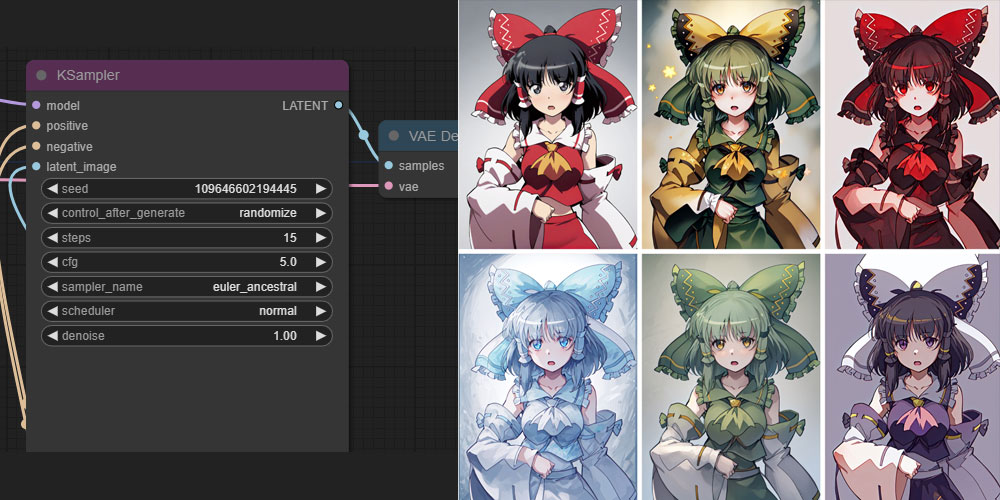Open the yellow-bow green-haired girl image

(x=730, y=124)
